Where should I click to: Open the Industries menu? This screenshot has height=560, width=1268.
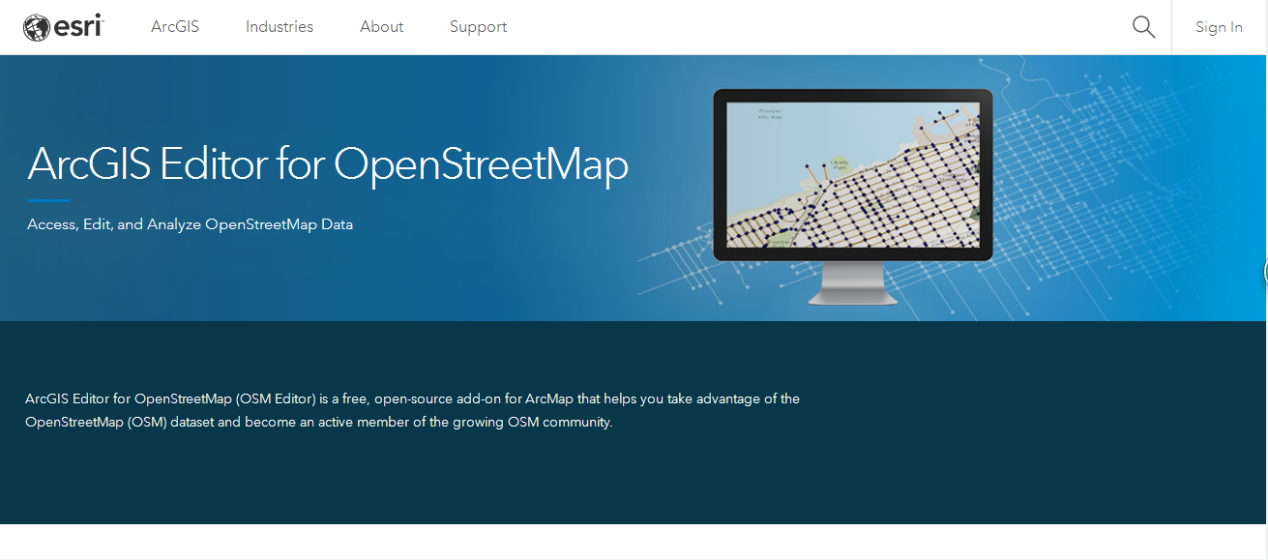coord(279,27)
